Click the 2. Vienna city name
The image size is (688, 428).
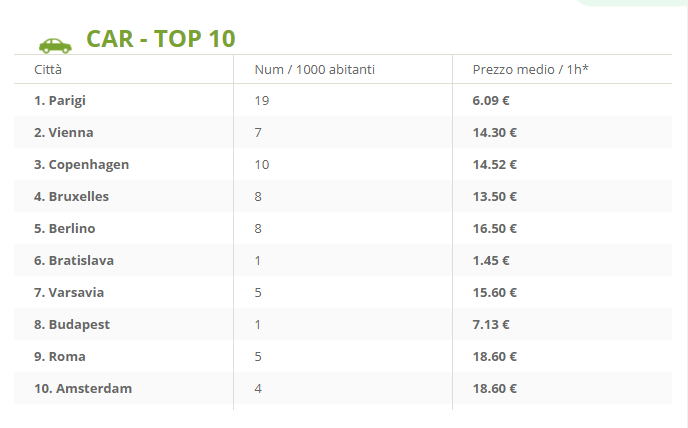tap(64, 133)
